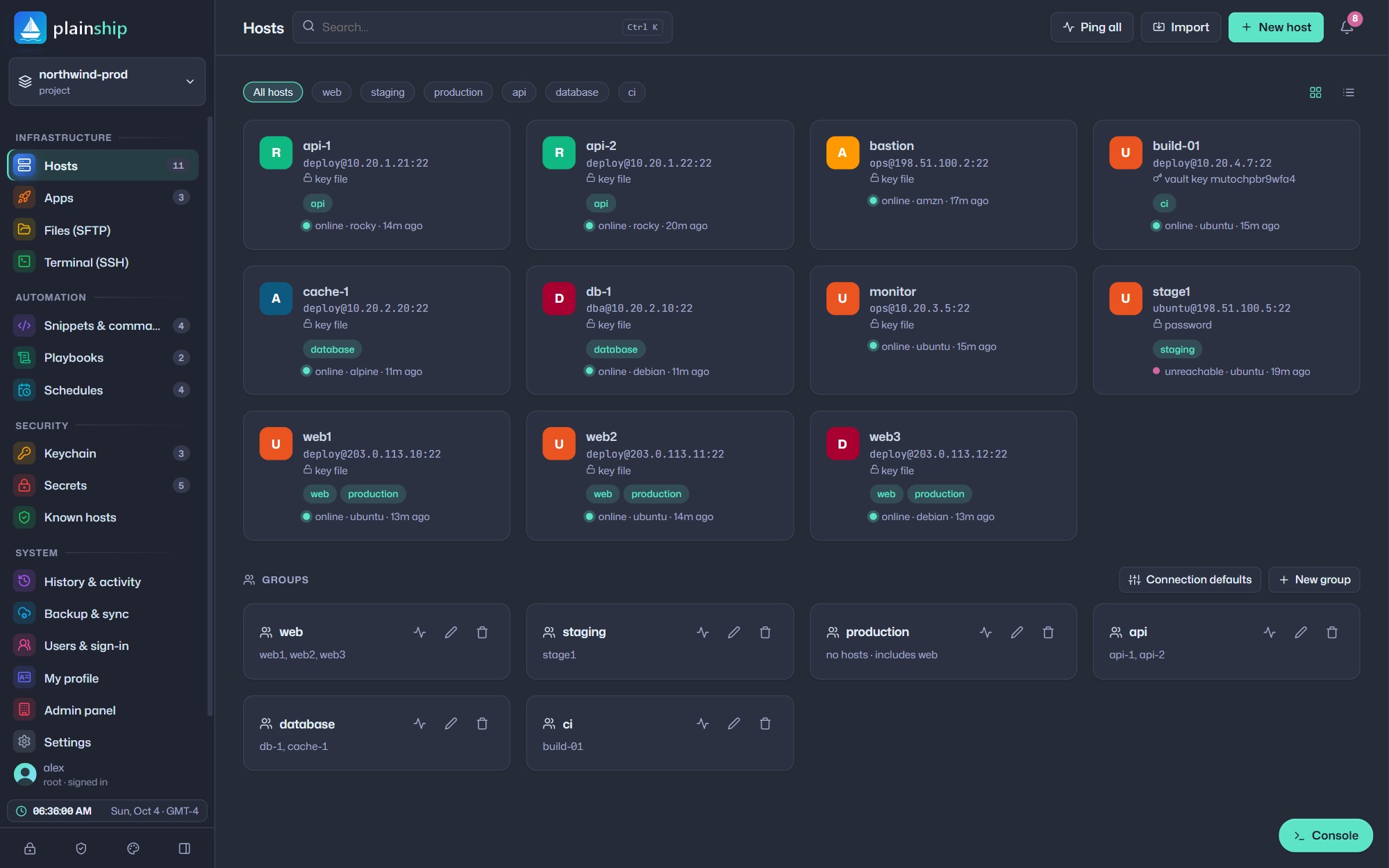Open Snippets & commands section
This screenshot has height=868, width=1389.
(103, 326)
